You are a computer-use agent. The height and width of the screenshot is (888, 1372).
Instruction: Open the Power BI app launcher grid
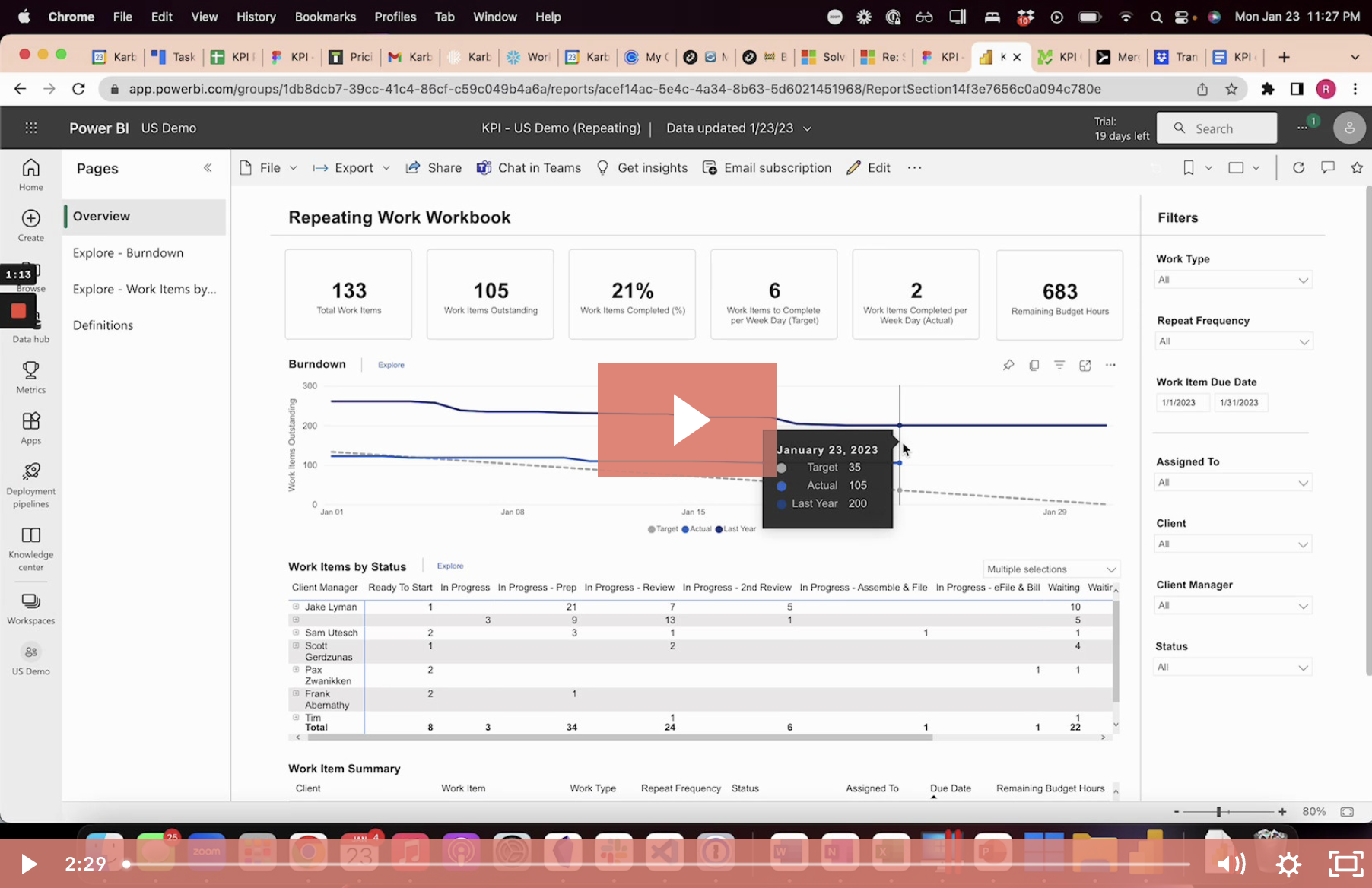pyautogui.click(x=31, y=128)
